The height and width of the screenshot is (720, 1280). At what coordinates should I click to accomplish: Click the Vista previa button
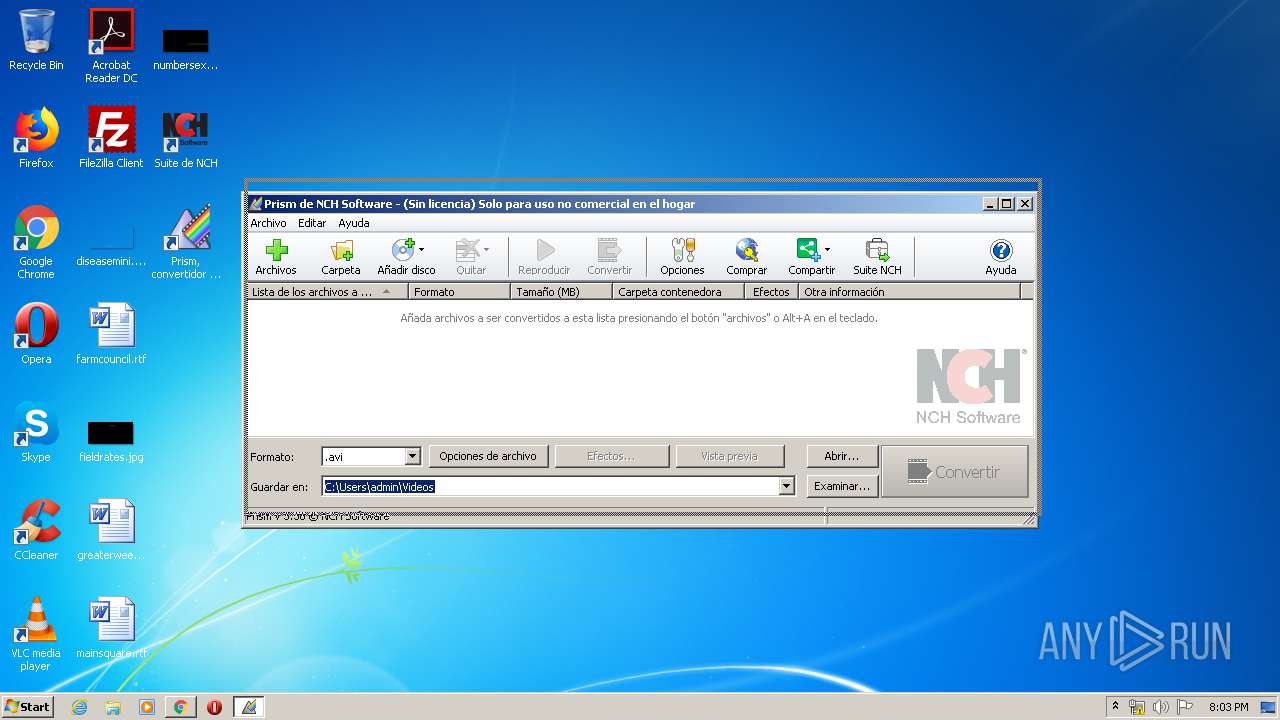tap(729, 456)
